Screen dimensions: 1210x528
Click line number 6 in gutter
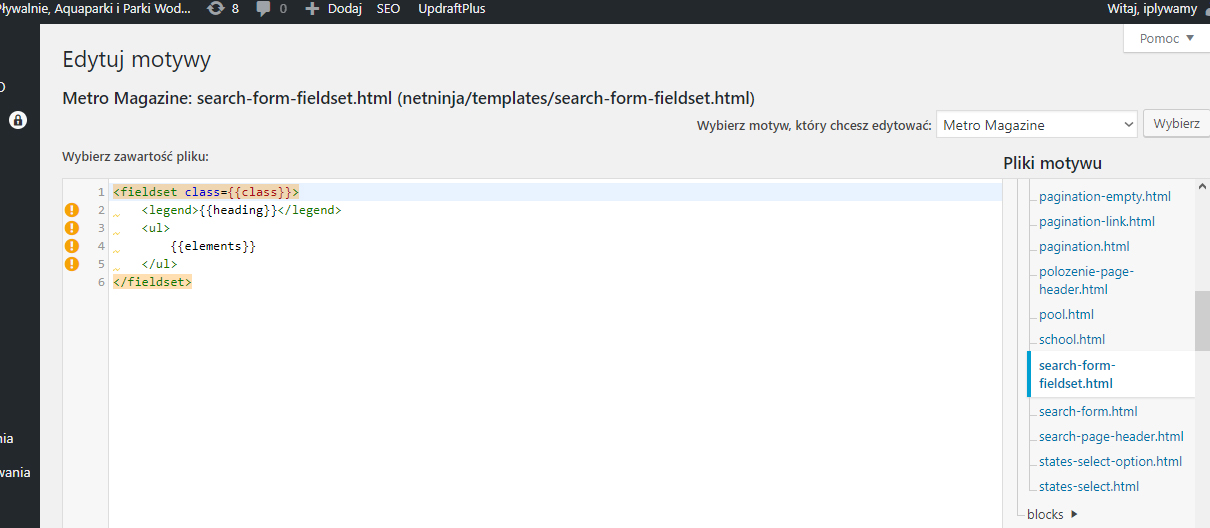pyautogui.click(x=101, y=282)
